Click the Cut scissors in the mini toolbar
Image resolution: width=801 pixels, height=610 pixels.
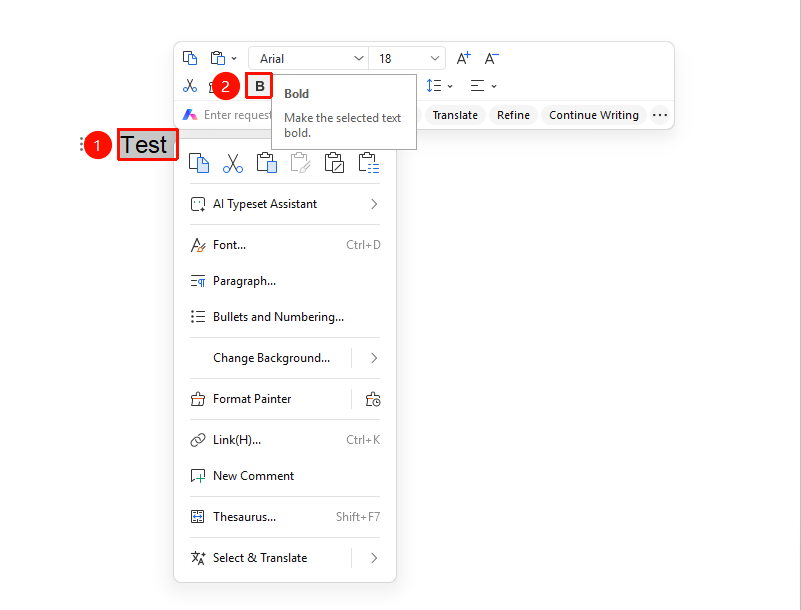190,86
